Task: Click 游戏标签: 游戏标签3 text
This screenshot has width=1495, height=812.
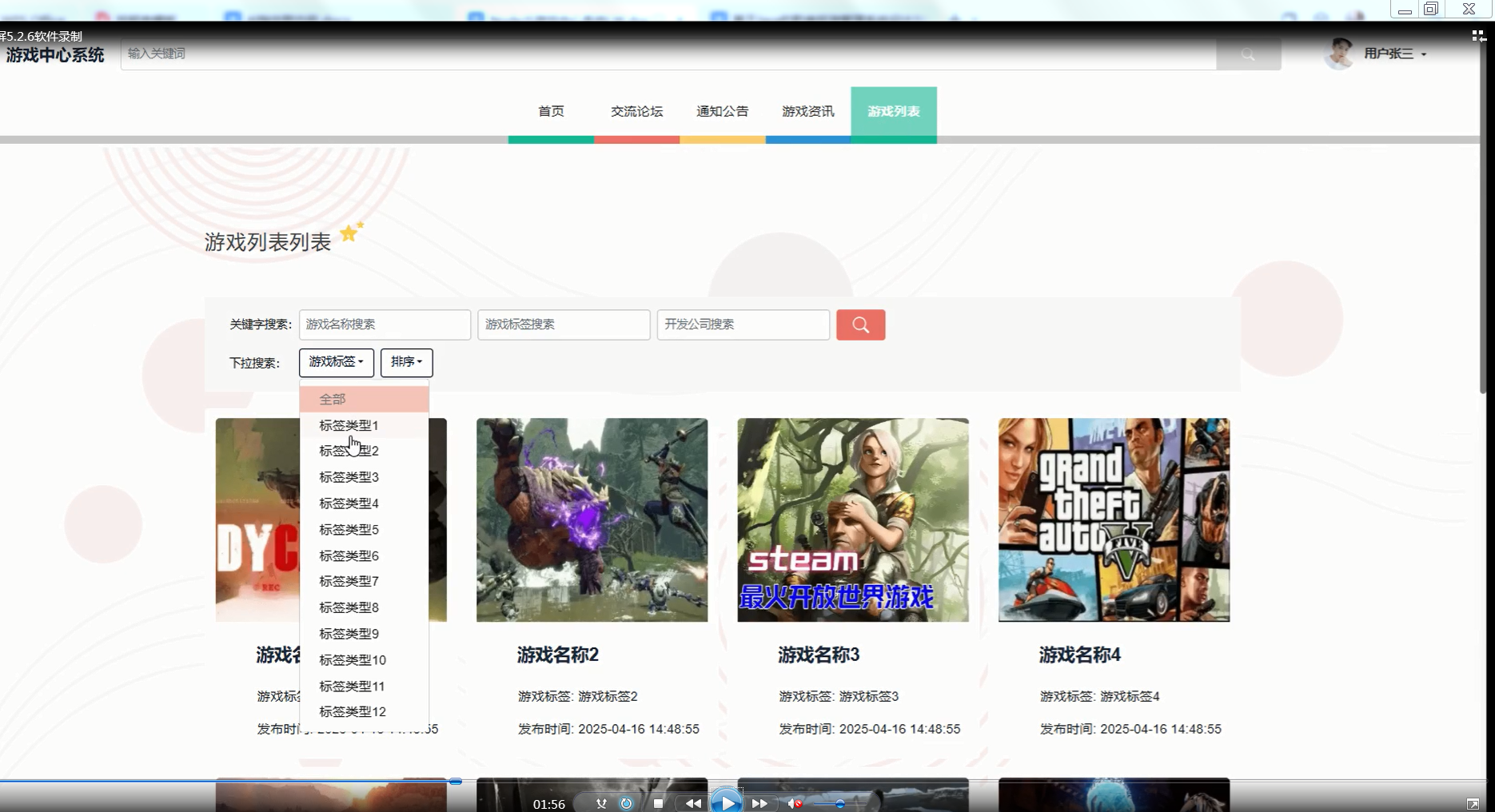Action: coord(839,697)
